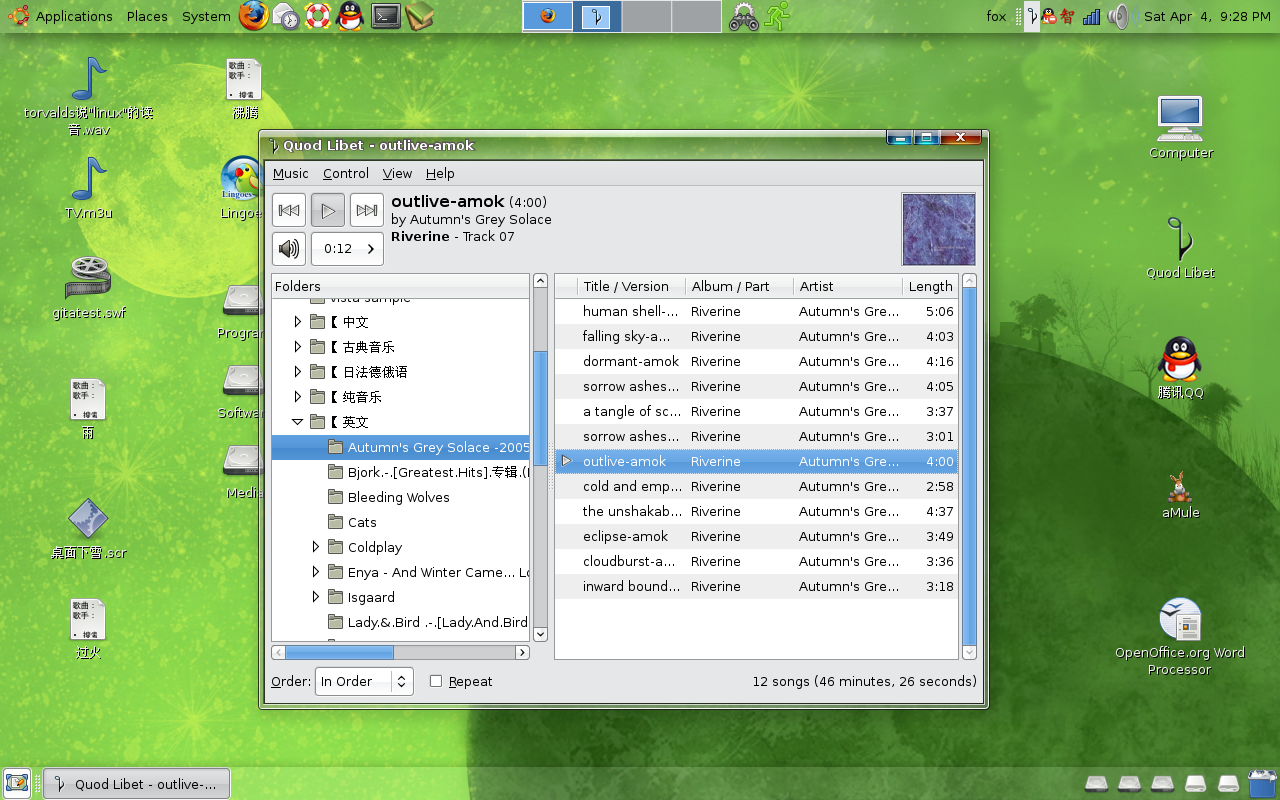Image resolution: width=1280 pixels, height=800 pixels.
Task: Select the song 'eclipse-amok'
Action: (x=756, y=536)
